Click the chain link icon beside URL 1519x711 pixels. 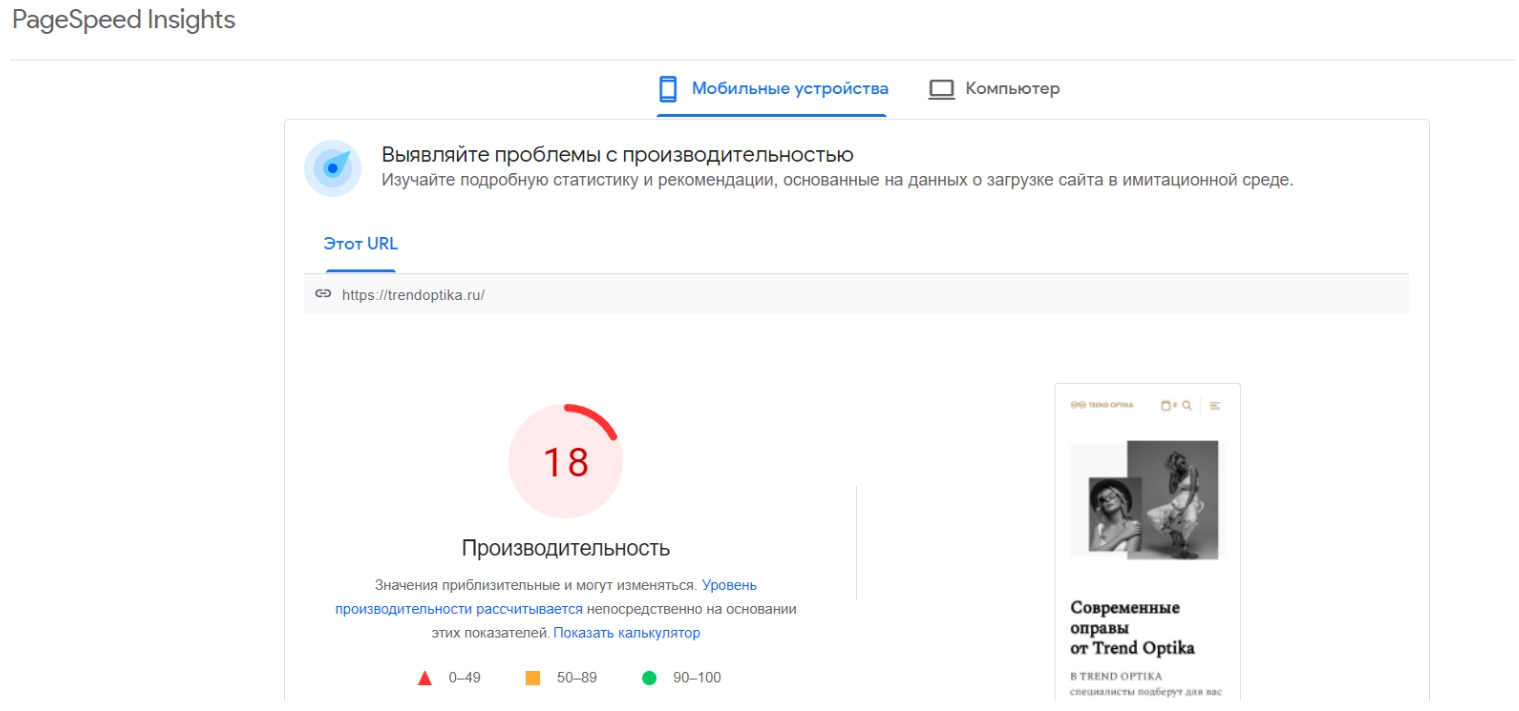point(323,294)
